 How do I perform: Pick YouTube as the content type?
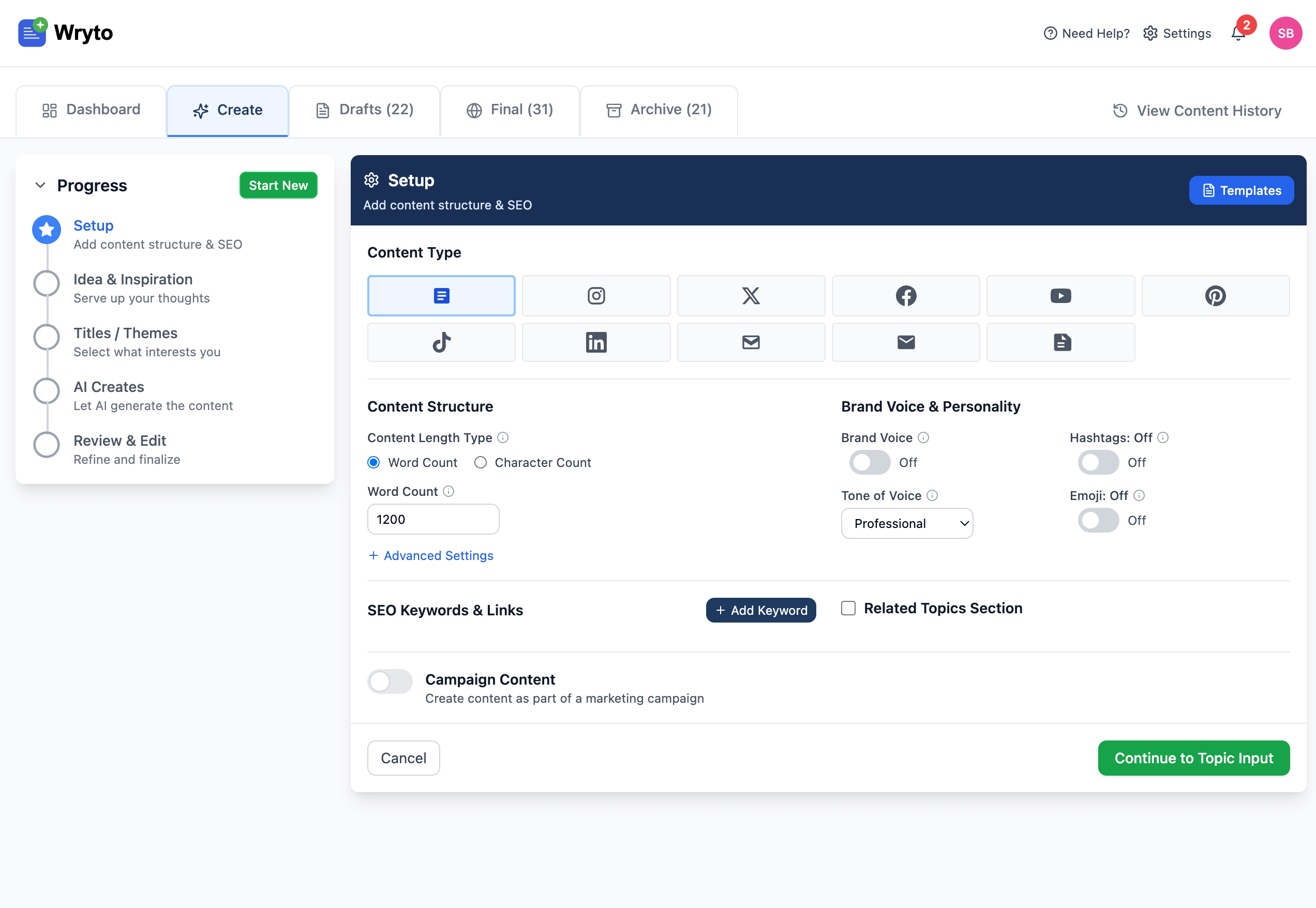pos(1060,295)
